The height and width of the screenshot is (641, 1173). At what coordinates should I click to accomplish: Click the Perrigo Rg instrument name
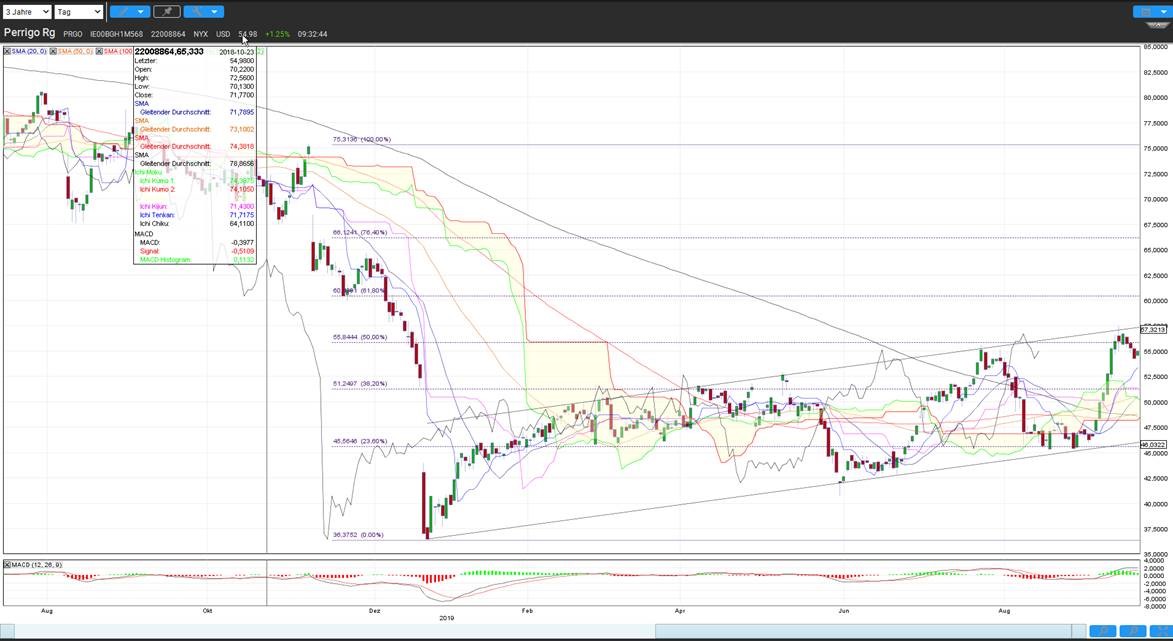coord(29,33)
